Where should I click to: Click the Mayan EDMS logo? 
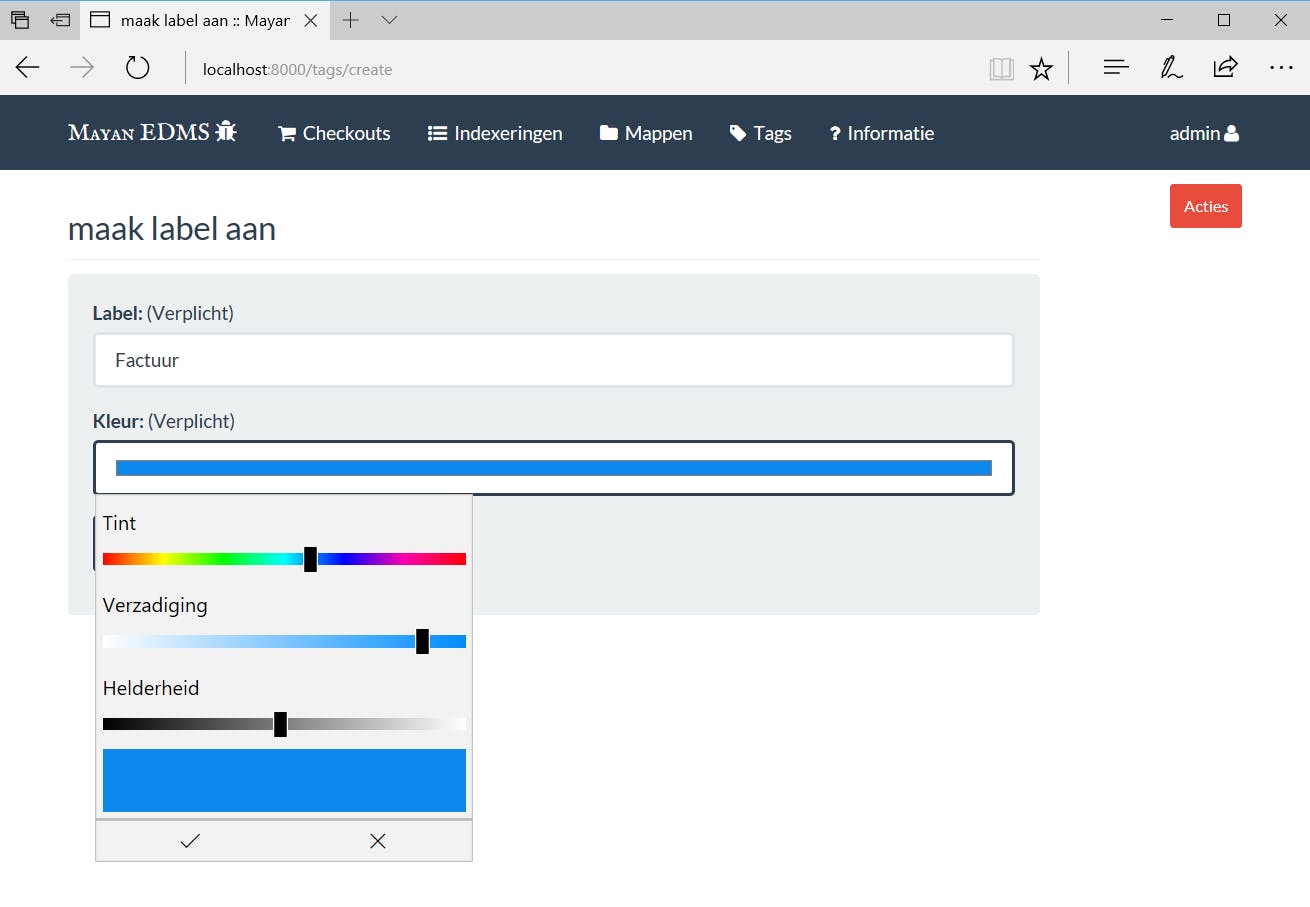pyautogui.click(x=152, y=132)
